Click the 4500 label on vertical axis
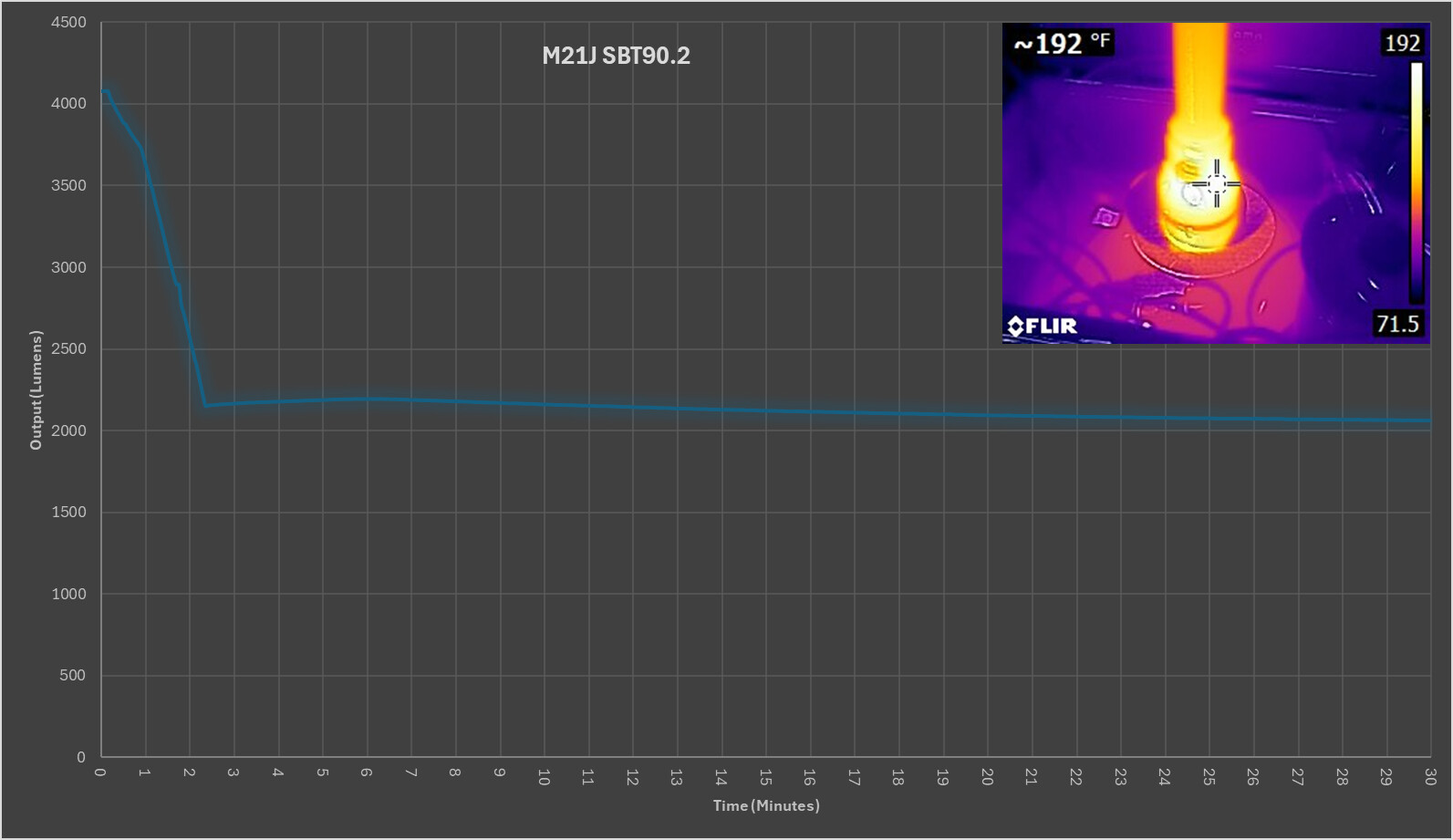Viewport: 1453px width, 840px height. (68, 22)
